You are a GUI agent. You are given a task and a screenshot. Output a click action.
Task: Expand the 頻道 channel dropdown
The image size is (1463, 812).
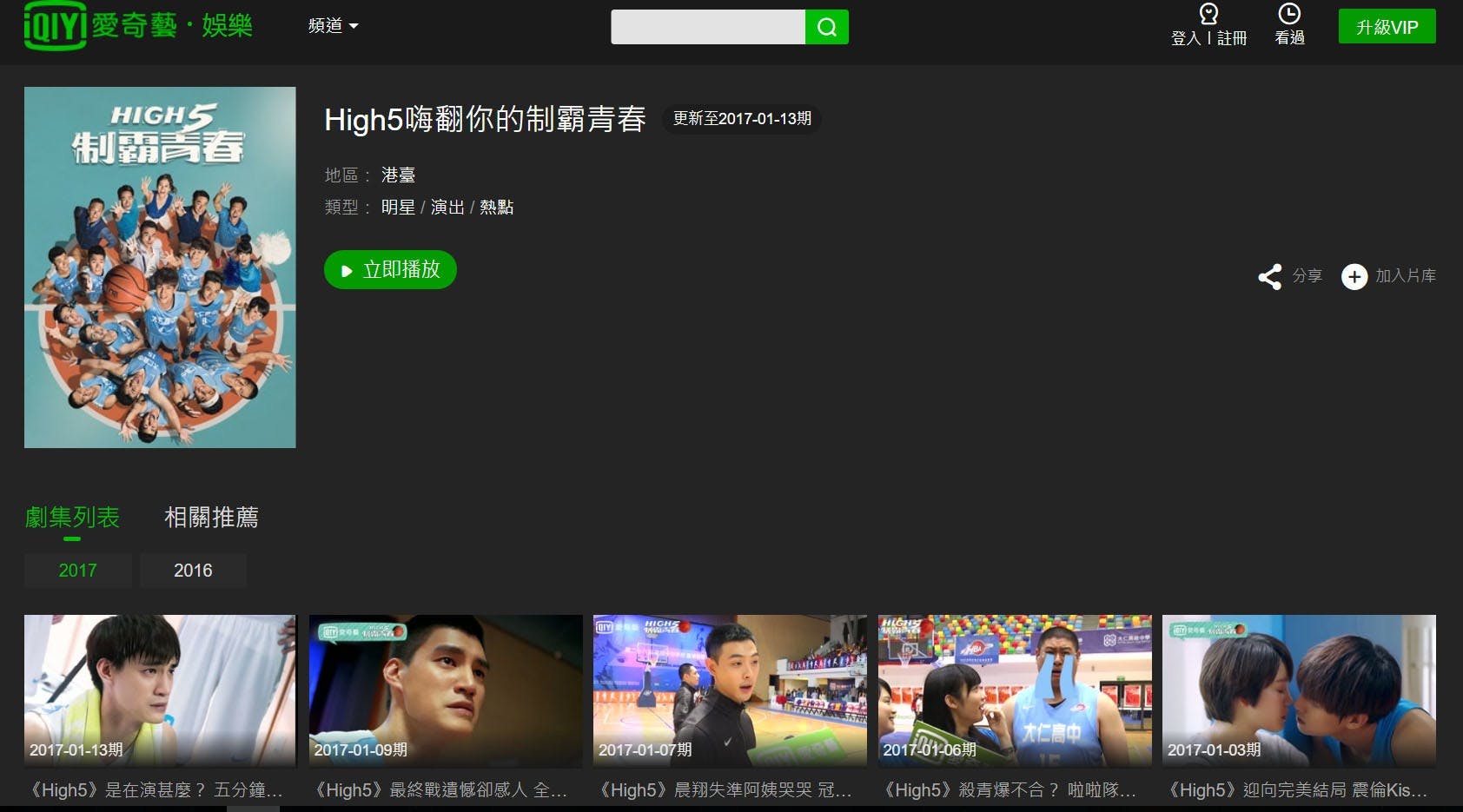coord(334,26)
